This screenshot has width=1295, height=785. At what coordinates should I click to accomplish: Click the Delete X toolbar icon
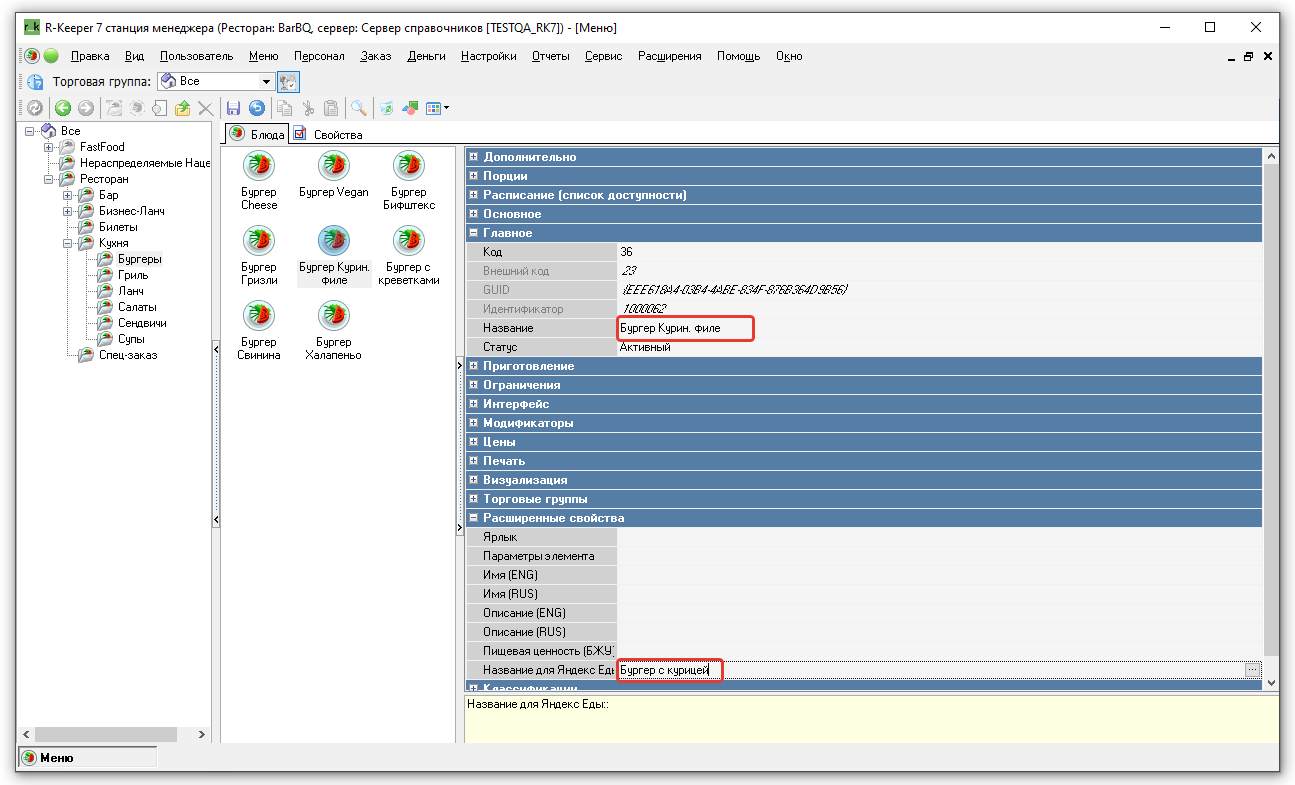[206, 108]
